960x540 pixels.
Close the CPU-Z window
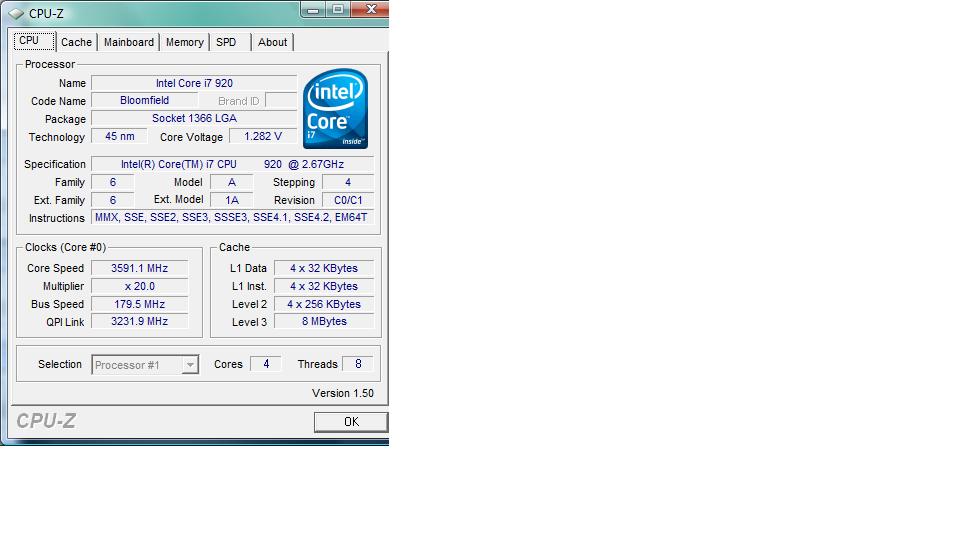[x=370, y=9]
